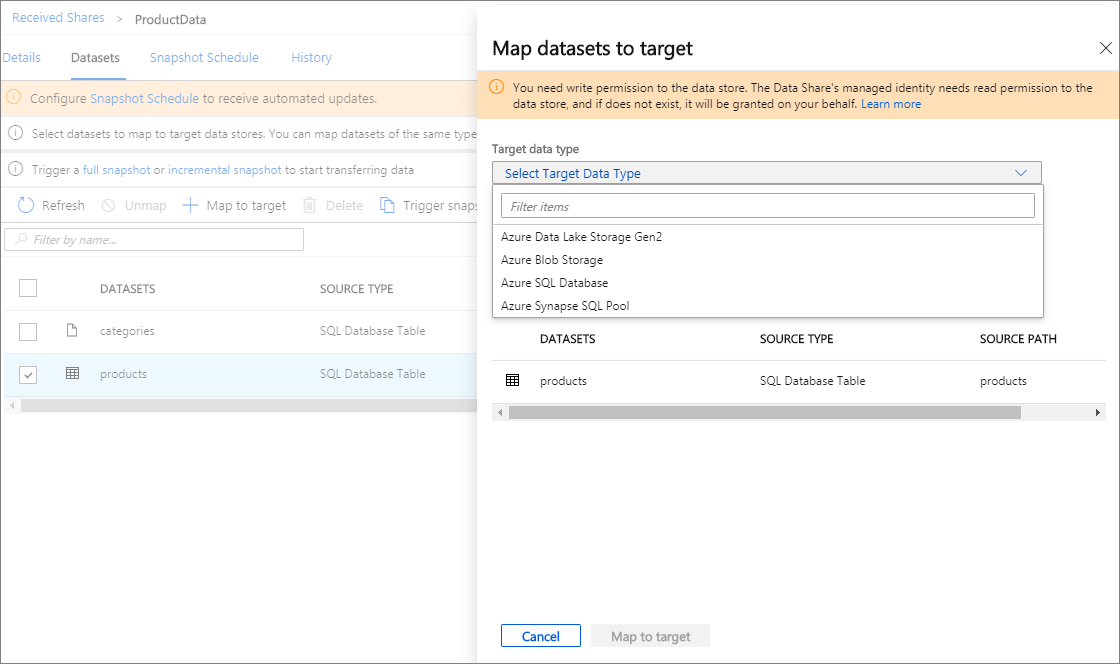The width and height of the screenshot is (1120, 664).
Task: Check the categories dataset checkbox
Action: pos(28,331)
